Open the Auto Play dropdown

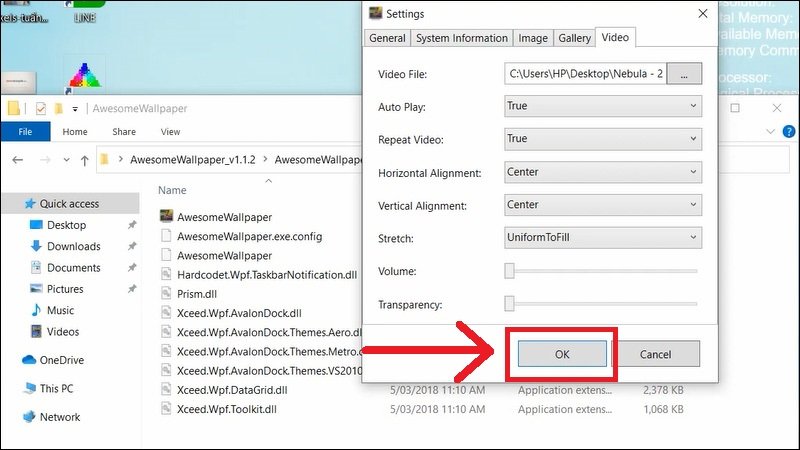pos(603,106)
